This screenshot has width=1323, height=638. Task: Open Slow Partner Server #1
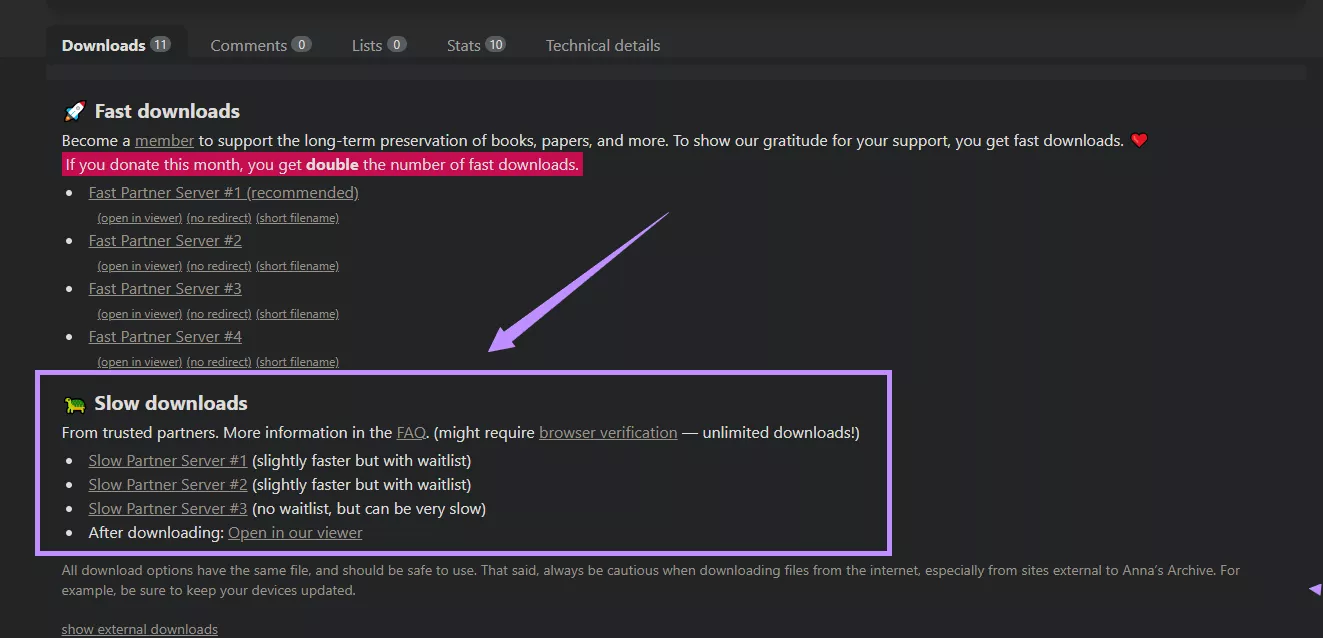point(167,460)
